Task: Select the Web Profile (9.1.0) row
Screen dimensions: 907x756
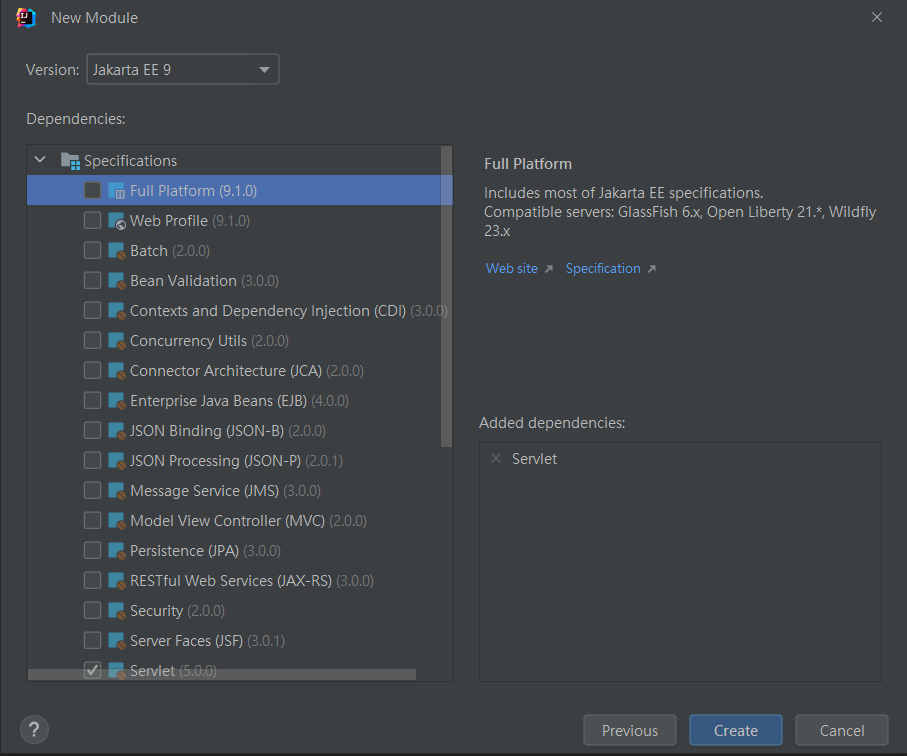Action: [x=239, y=221]
